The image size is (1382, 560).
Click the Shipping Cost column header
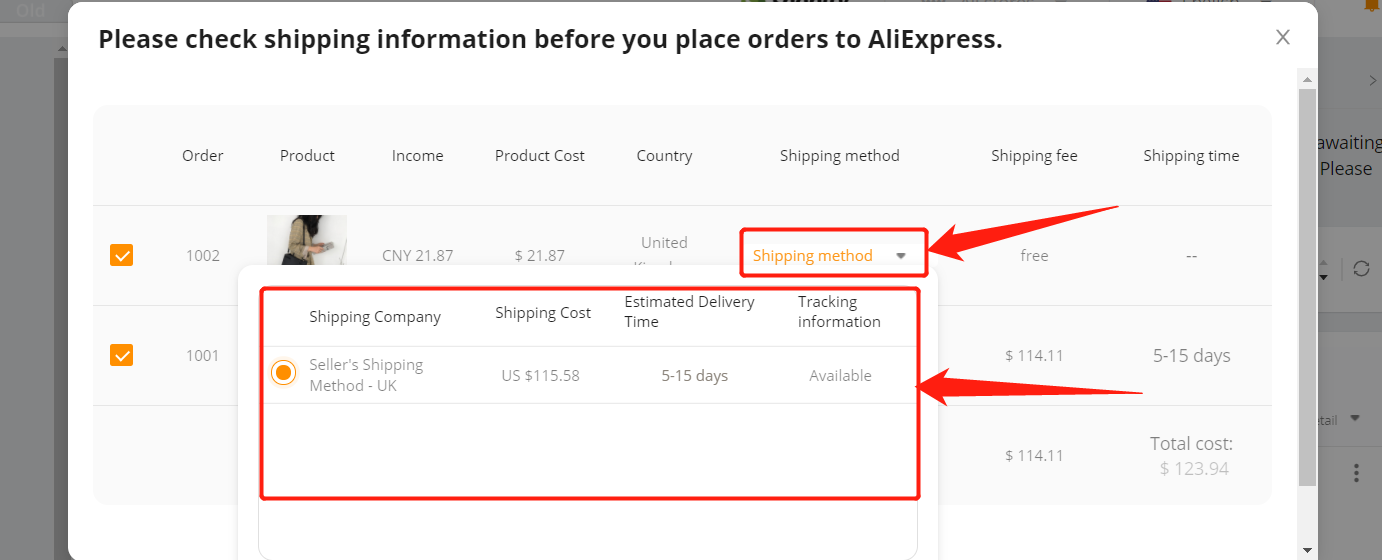(x=543, y=313)
